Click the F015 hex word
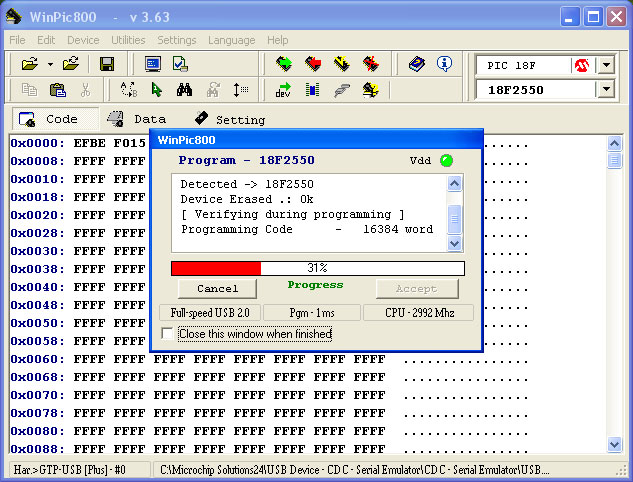The image size is (633, 482). (x=129, y=143)
